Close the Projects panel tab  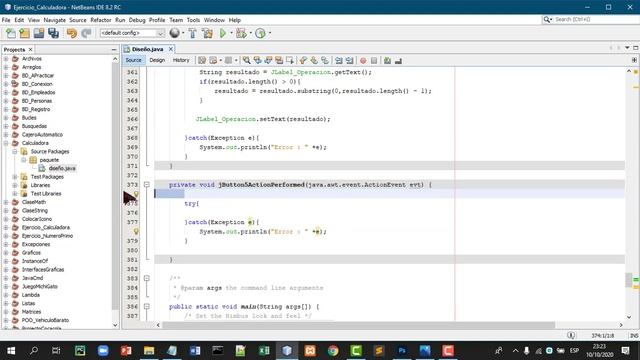[30, 49]
